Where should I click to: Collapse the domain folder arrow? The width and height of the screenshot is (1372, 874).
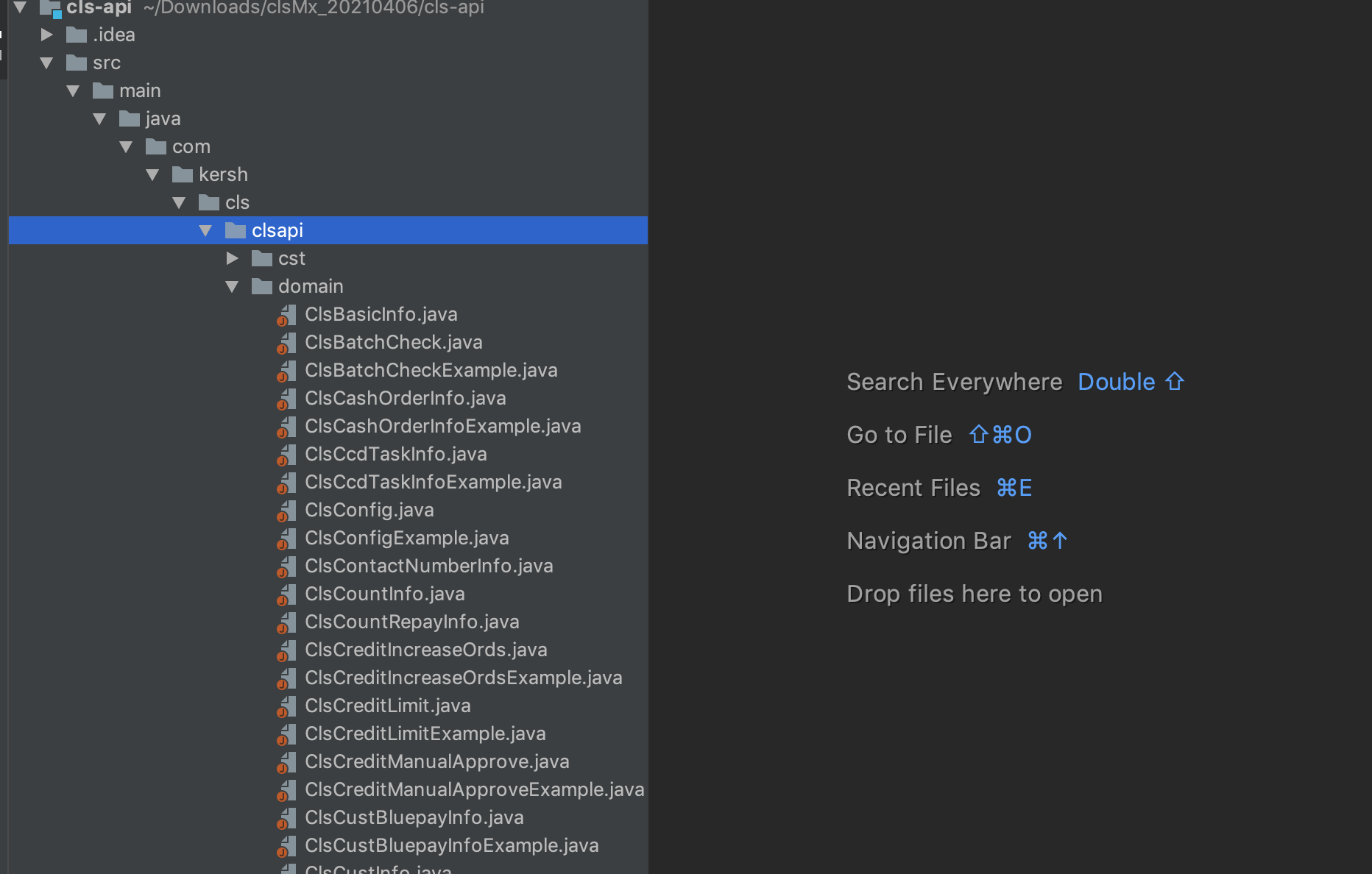(x=233, y=287)
